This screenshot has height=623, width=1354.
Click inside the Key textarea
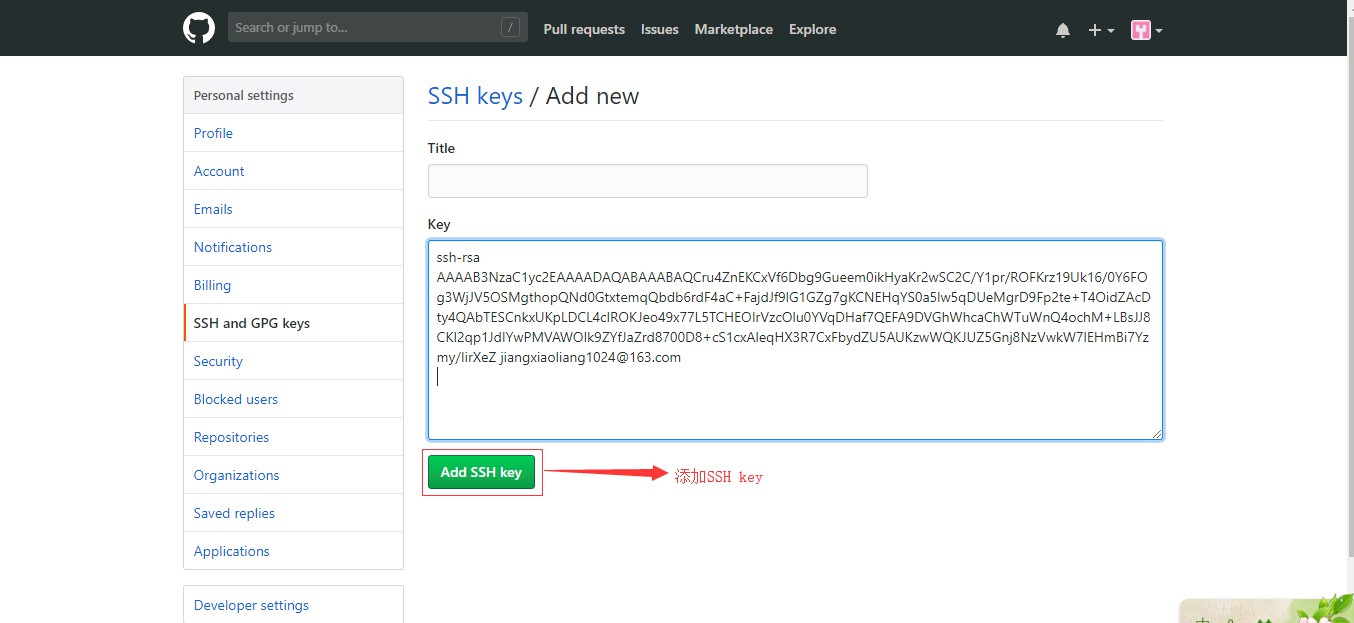(795, 340)
